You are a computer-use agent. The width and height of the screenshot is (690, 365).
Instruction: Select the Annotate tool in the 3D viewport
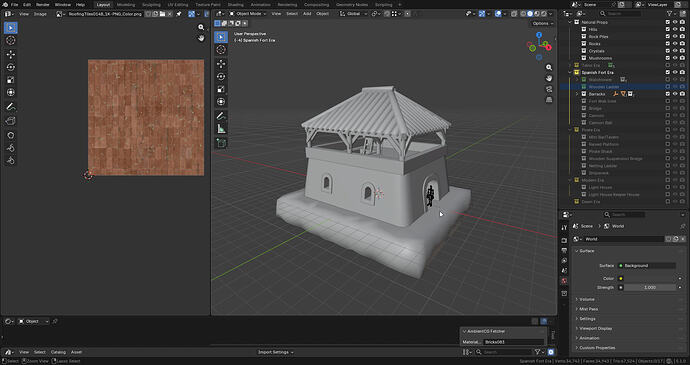pos(221,116)
